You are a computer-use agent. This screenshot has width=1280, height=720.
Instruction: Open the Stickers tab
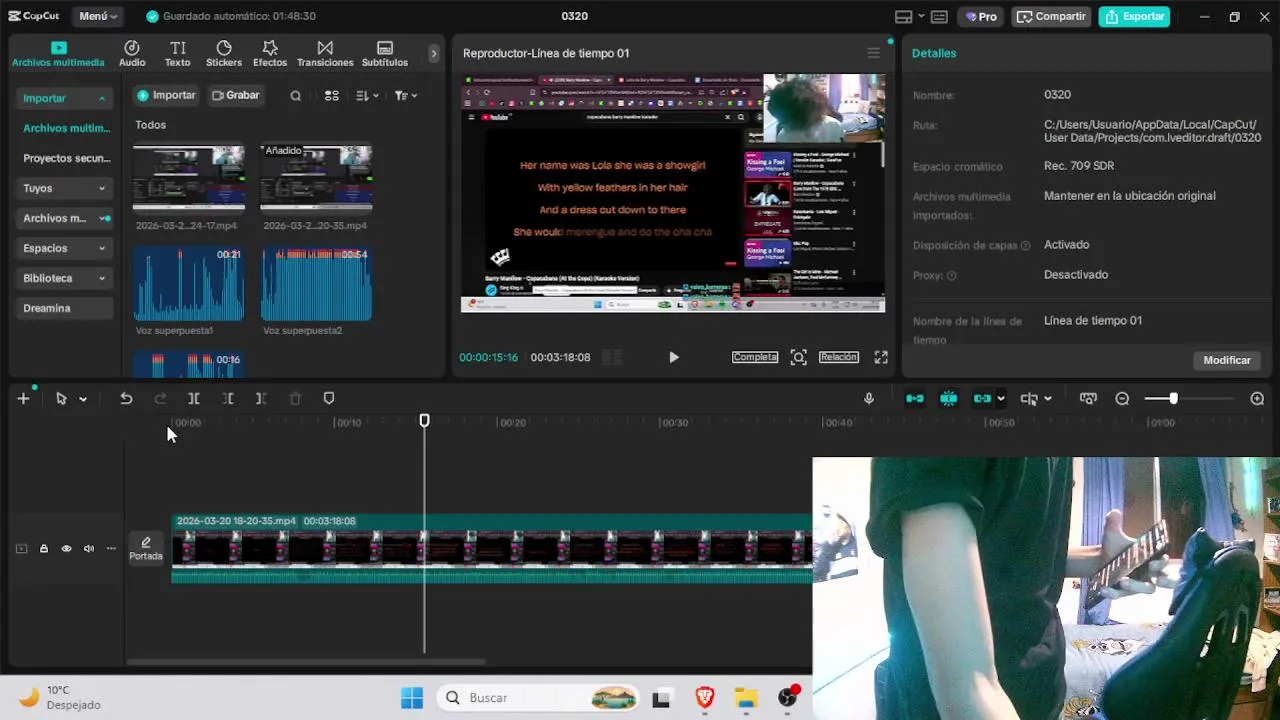point(224,54)
